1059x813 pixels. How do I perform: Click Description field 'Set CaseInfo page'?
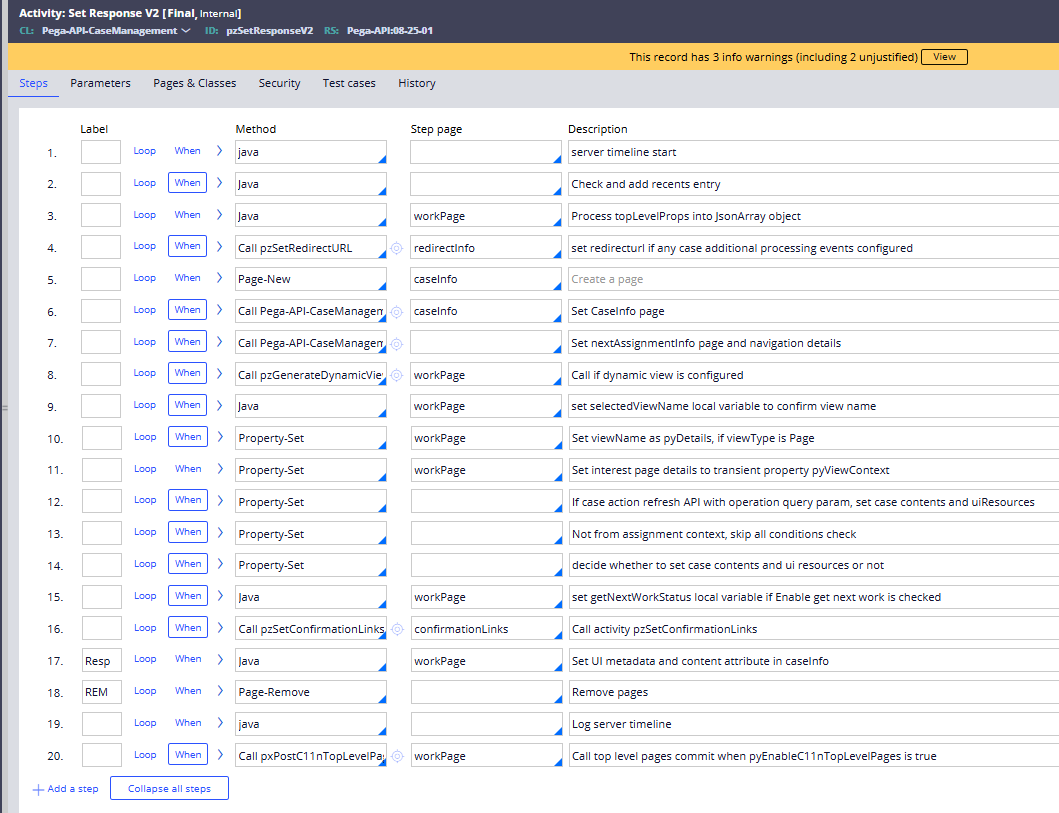pyautogui.click(x=813, y=311)
